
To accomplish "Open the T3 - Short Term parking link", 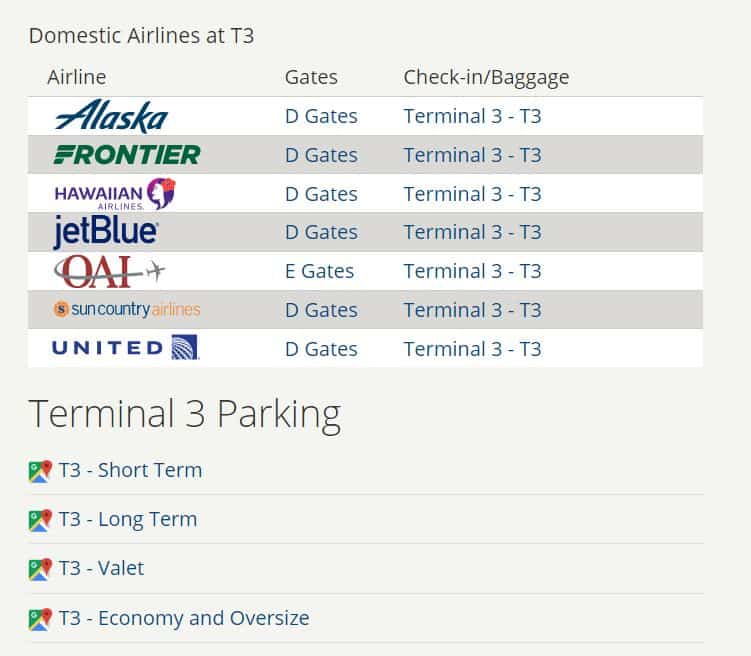I will point(130,470).
